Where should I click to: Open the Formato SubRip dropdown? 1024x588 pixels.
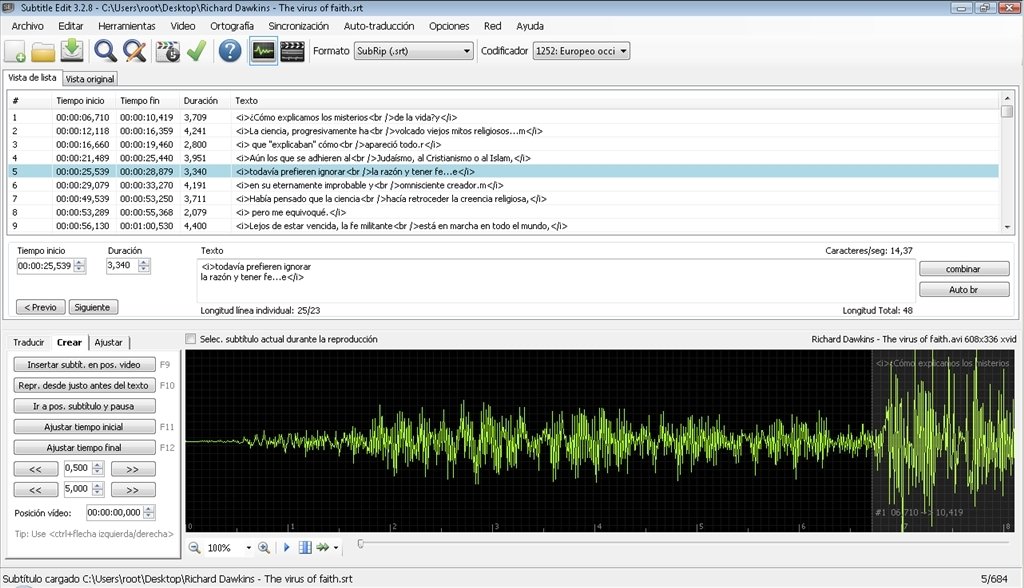(413, 51)
